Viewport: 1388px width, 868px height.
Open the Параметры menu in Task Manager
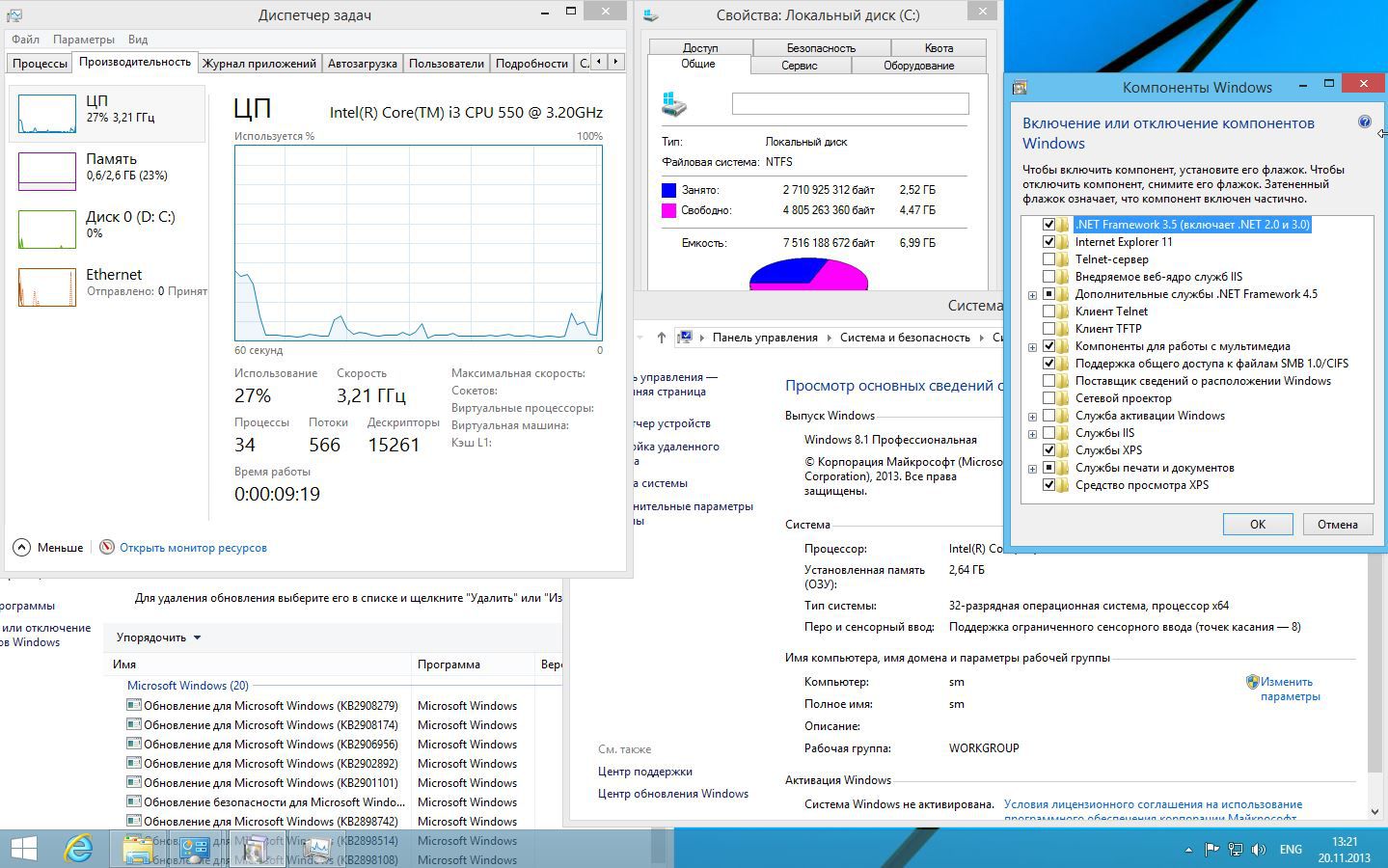point(84,40)
